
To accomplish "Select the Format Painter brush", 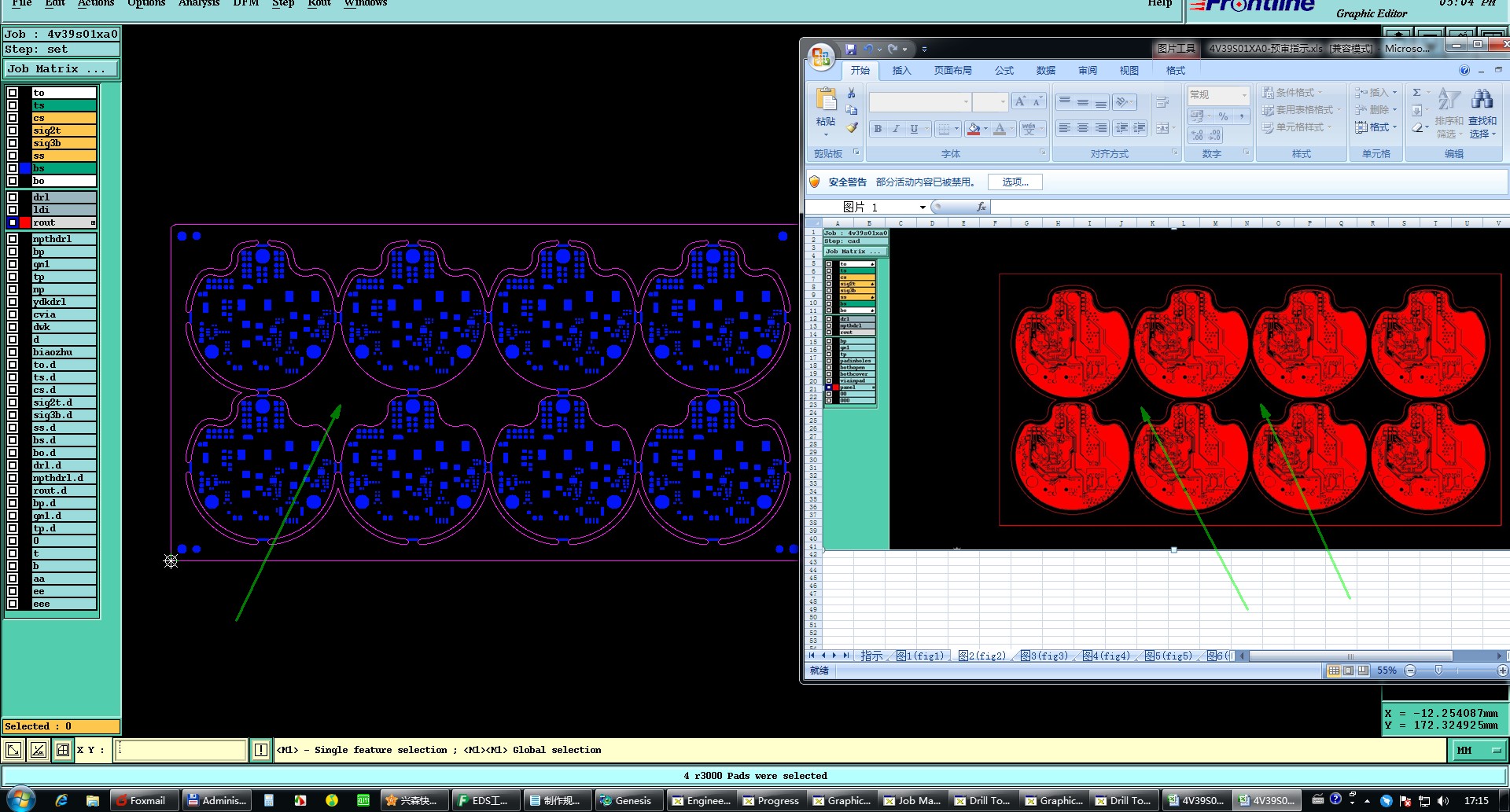I will (851, 127).
